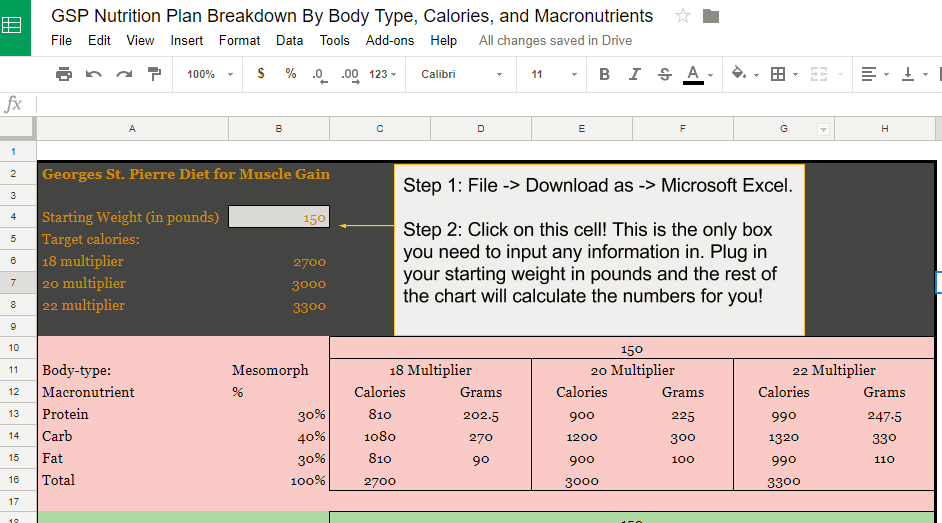The image size is (942, 523).
Task: Click the Carb '40%' cell
Action: pos(279,437)
